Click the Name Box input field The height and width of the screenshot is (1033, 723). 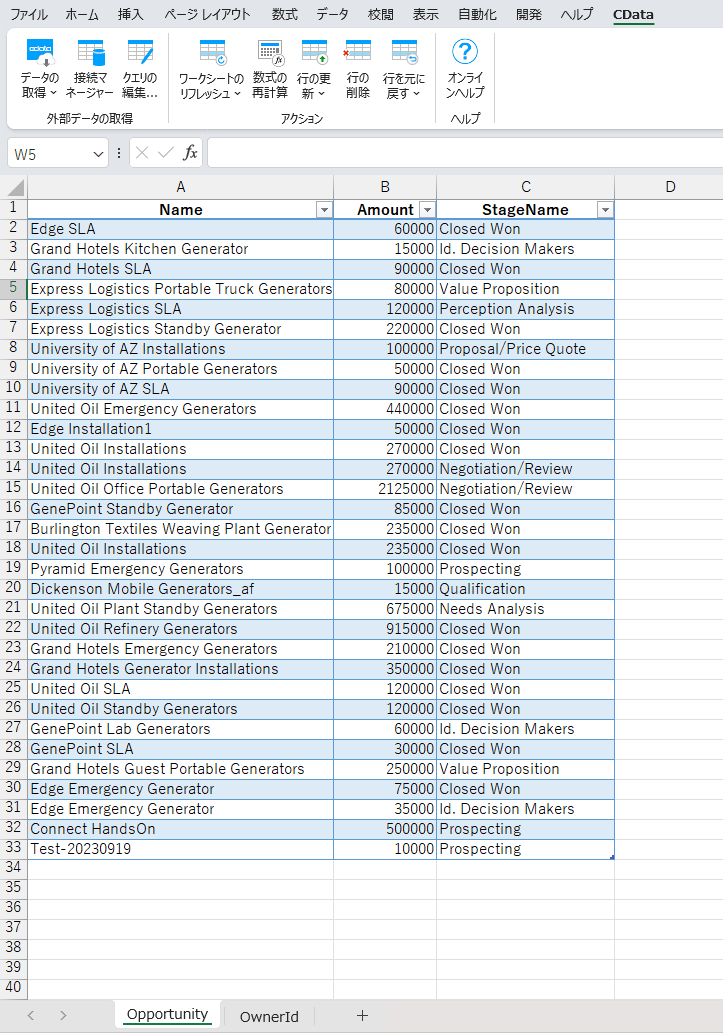[x=49, y=154]
